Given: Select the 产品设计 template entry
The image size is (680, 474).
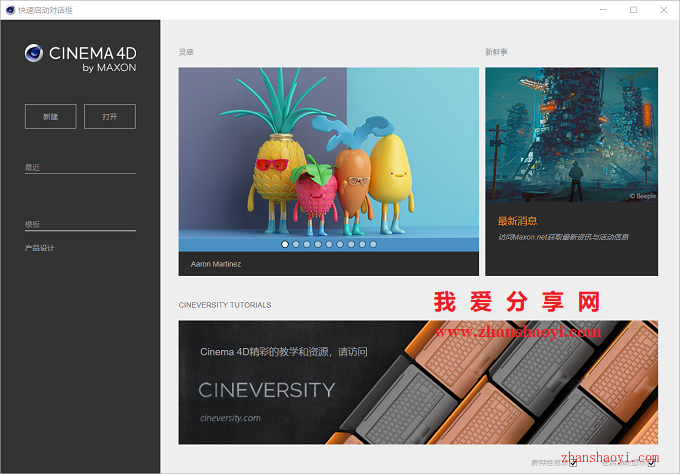Looking at the screenshot, I should click(x=39, y=248).
